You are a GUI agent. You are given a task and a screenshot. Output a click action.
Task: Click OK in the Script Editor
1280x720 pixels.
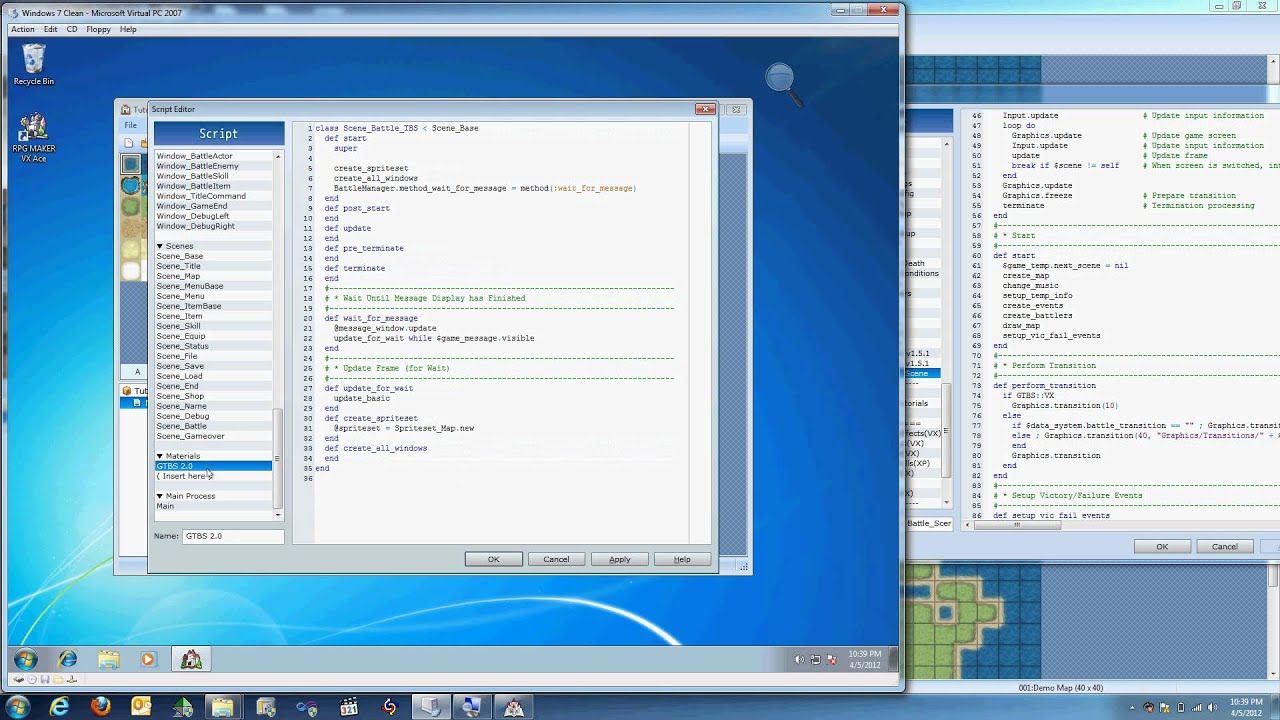click(493, 559)
